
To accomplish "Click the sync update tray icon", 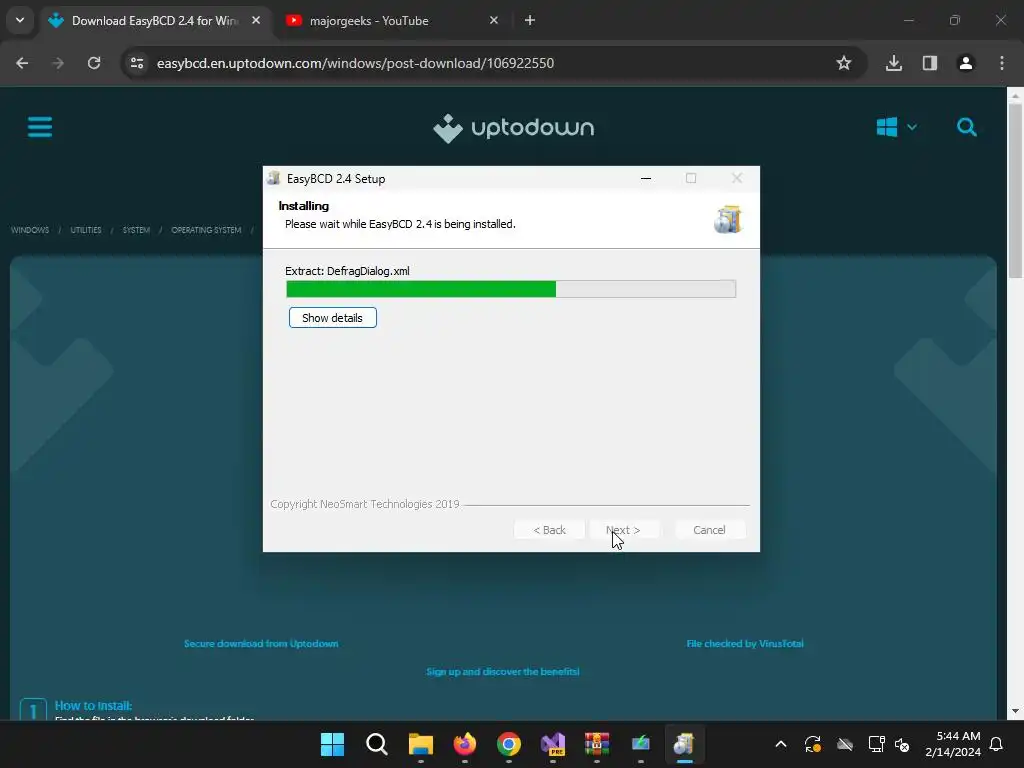I will click(x=812, y=744).
